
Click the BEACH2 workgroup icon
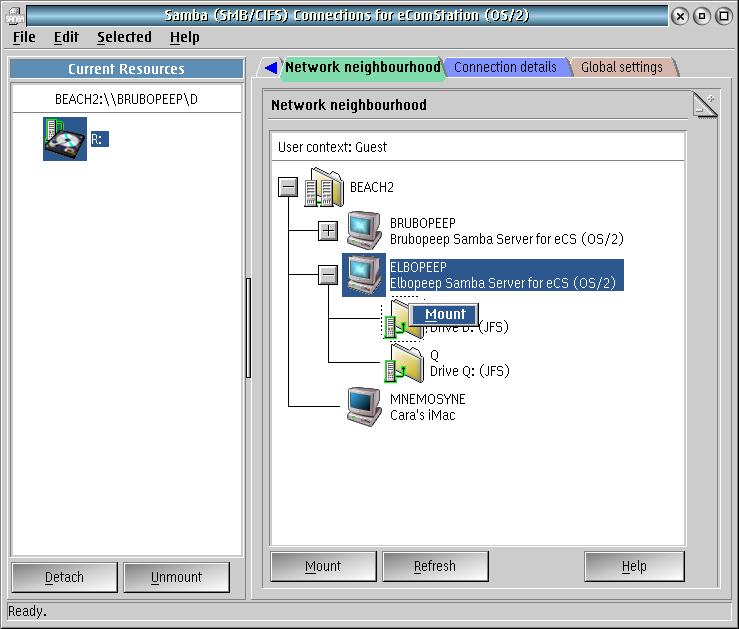(324, 188)
